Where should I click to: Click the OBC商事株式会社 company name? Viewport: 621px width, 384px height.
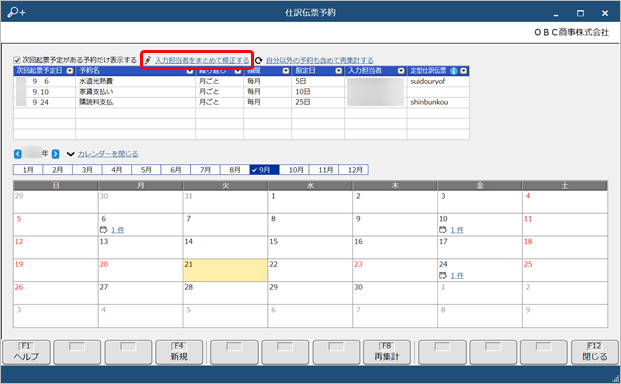pos(571,32)
